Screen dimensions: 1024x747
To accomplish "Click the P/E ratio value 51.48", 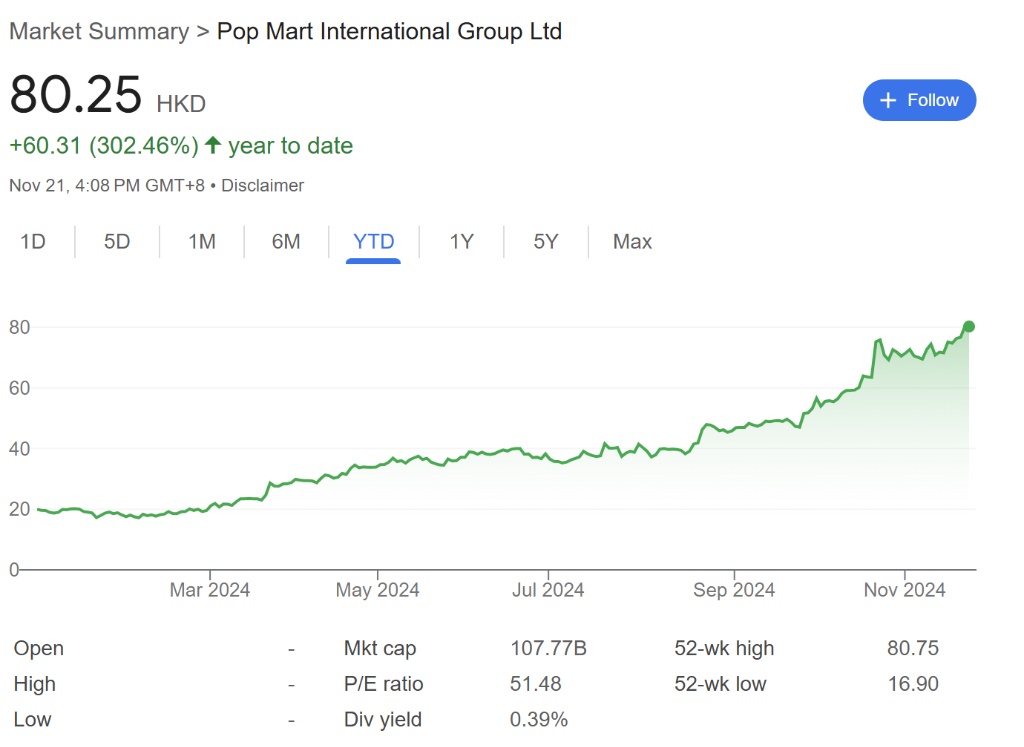I will [536, 684].
